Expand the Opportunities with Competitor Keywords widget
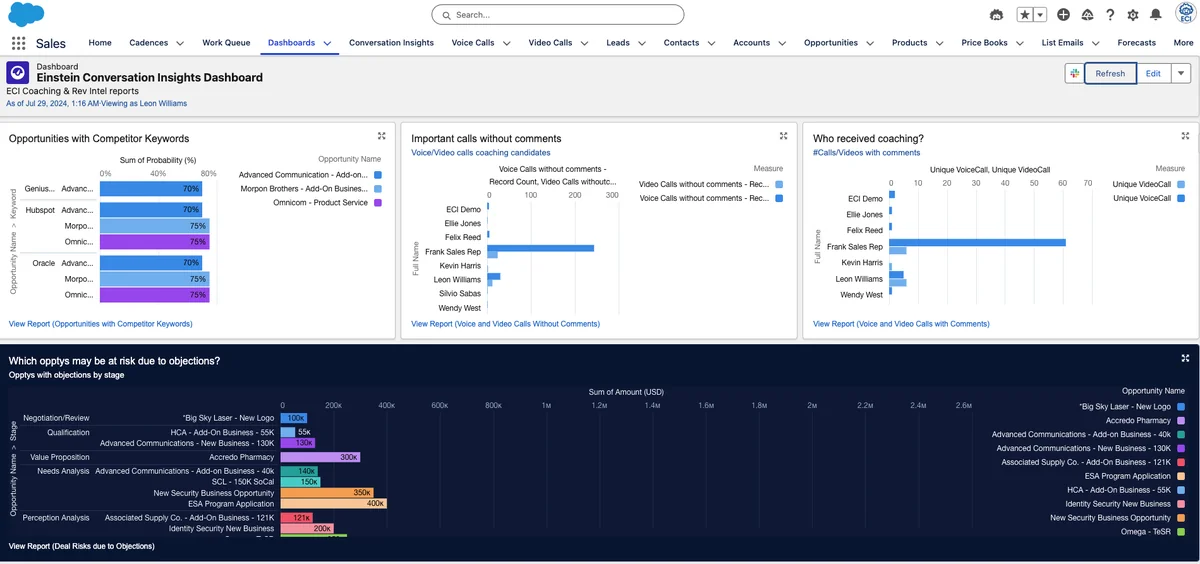1200x564 pixels. click(381, 136)
